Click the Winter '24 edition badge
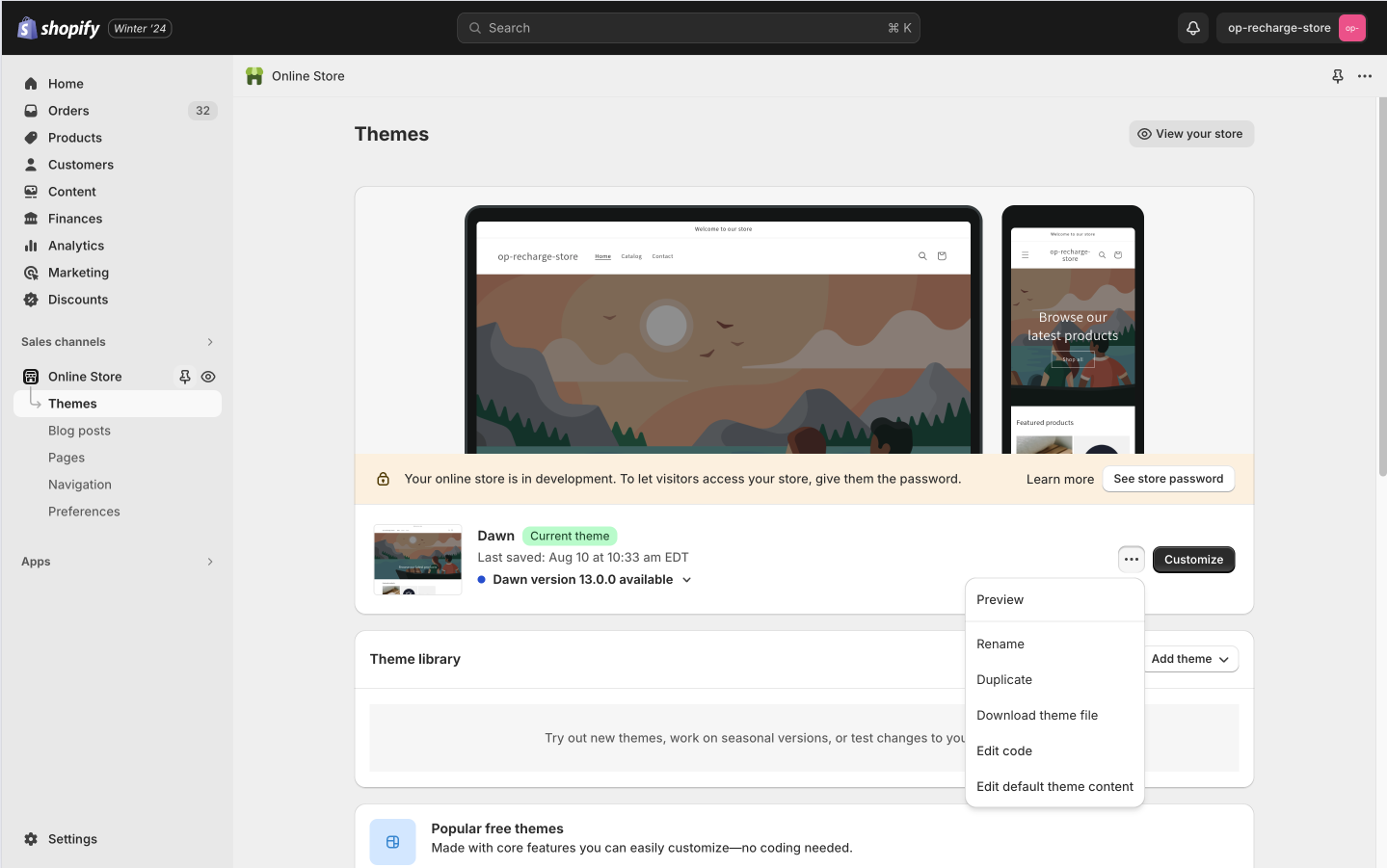Viewport: 1387px width, 868px height. [140, 28]
